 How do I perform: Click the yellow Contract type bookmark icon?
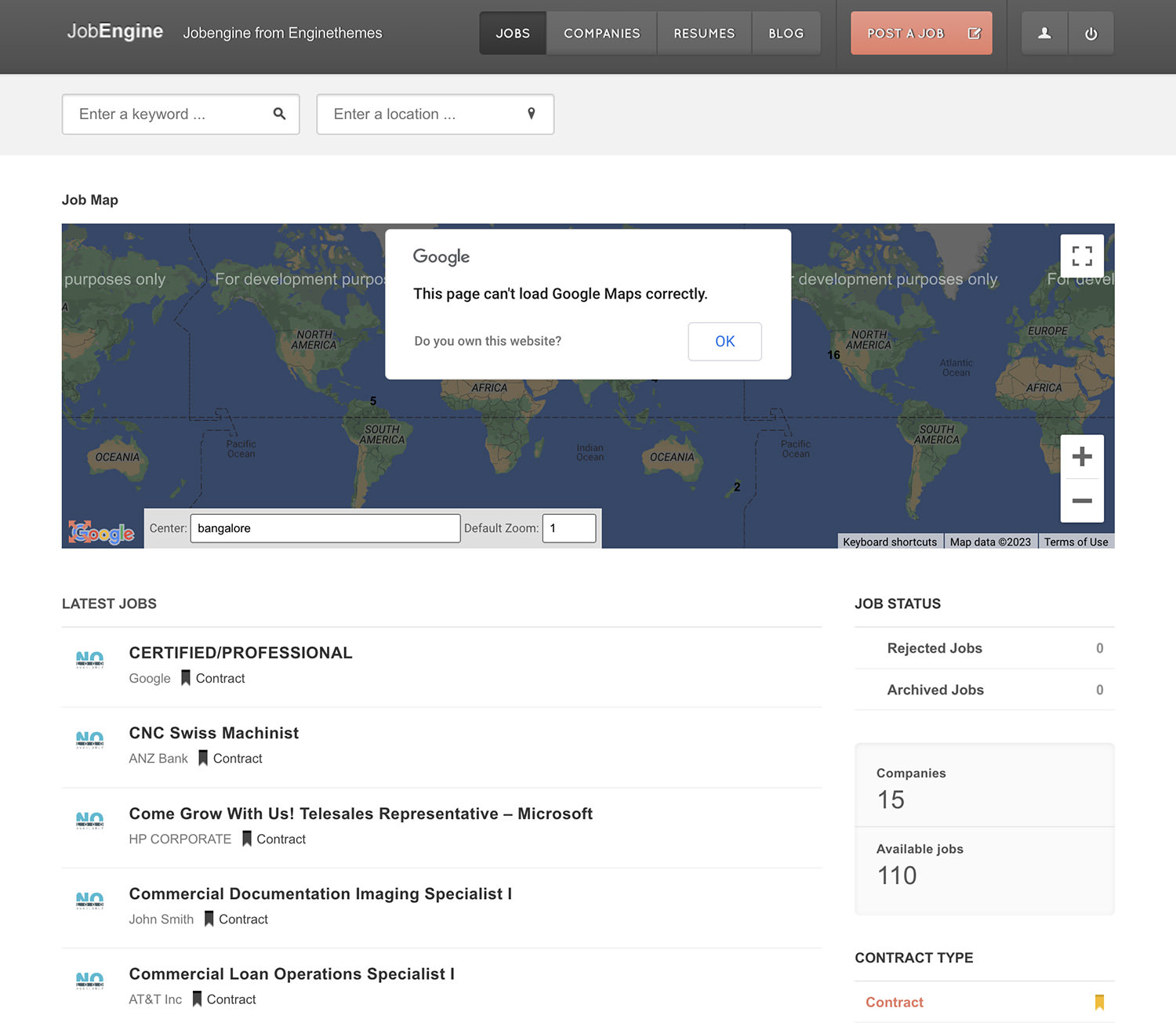point(1099,1002)
